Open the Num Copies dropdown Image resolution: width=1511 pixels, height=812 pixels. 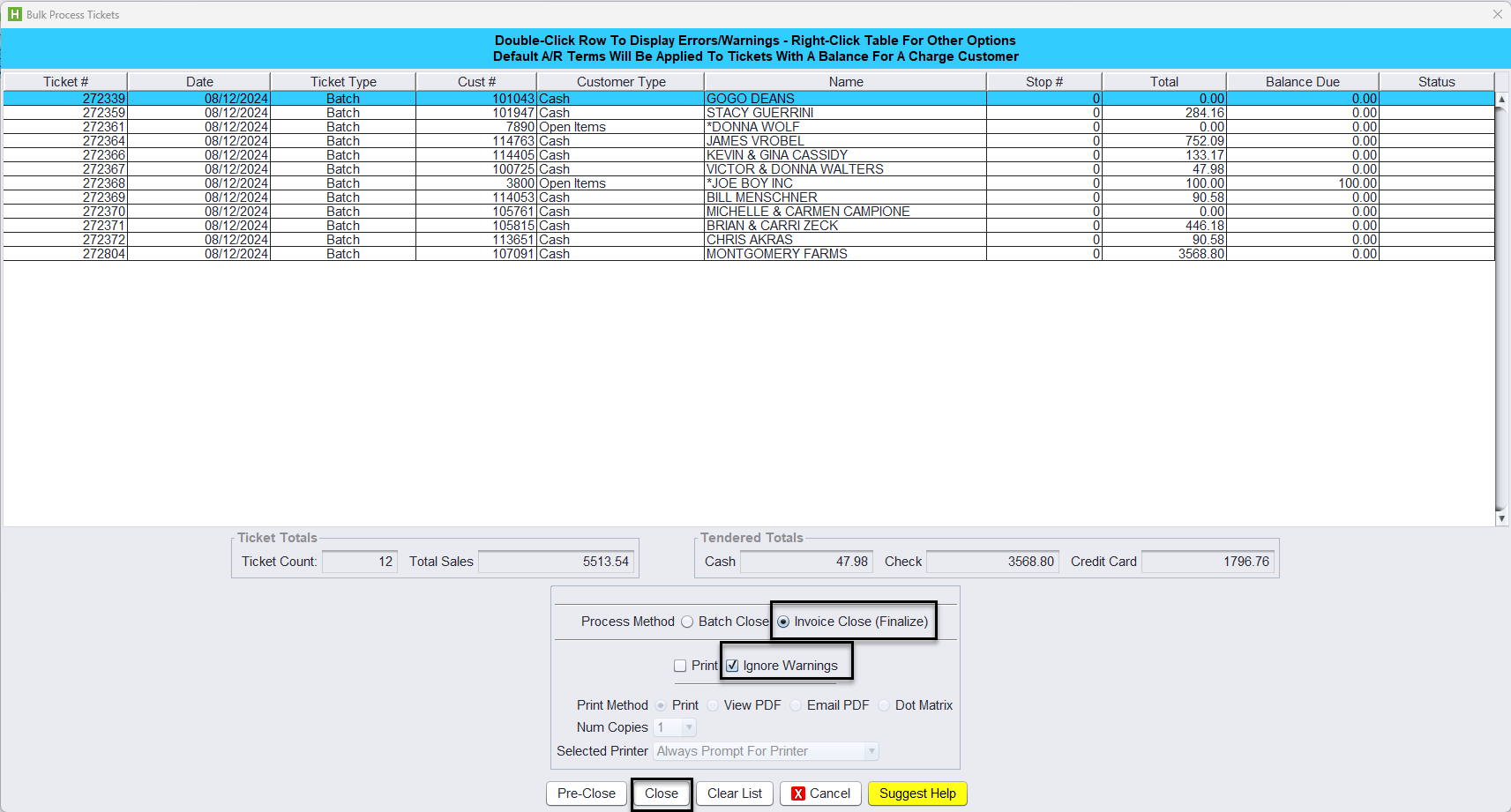click(x=688, y=727)
